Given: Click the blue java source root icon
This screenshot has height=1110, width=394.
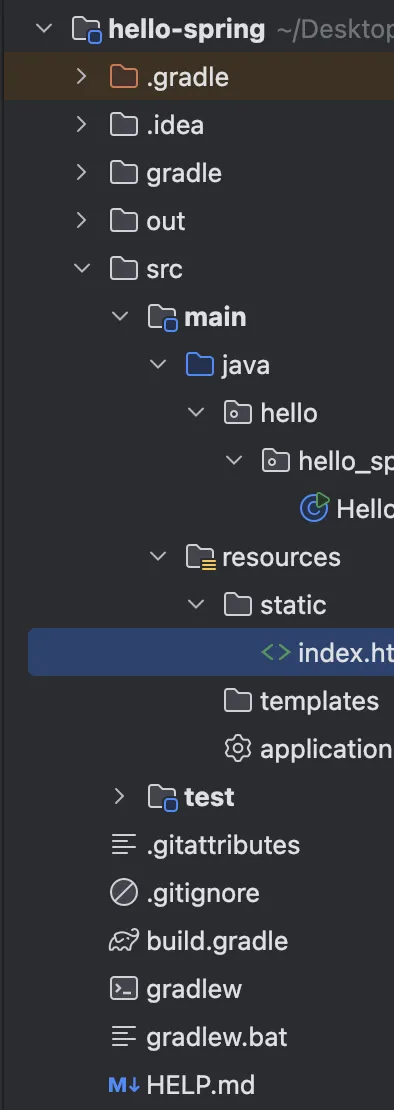Looking at the screenshot, I should 199,365.
